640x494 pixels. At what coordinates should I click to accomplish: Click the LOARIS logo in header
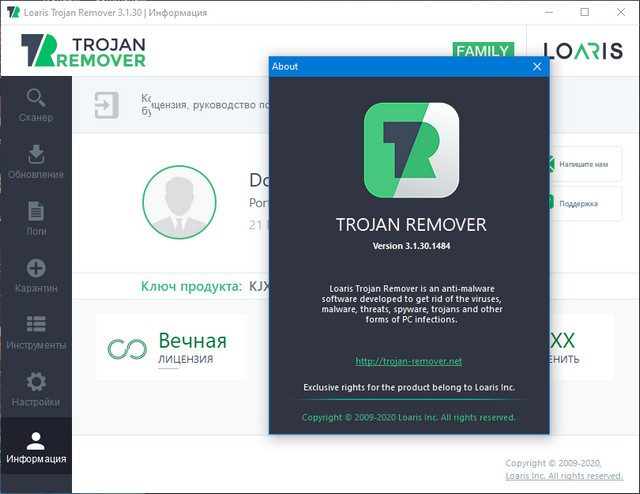tap(582, 51)
